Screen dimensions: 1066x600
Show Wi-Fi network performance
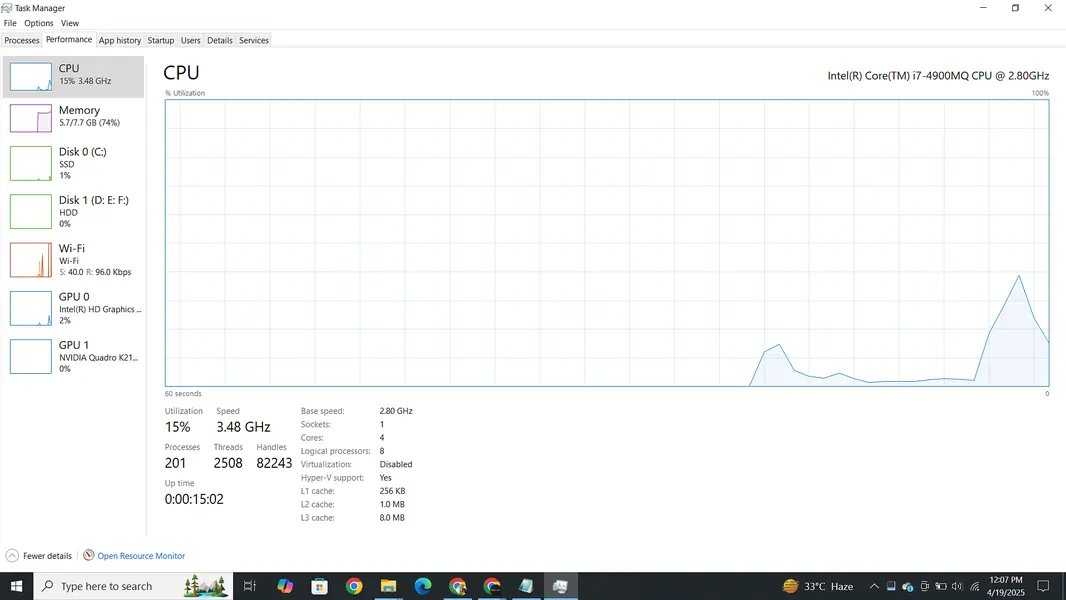click(x=75, y=259)
